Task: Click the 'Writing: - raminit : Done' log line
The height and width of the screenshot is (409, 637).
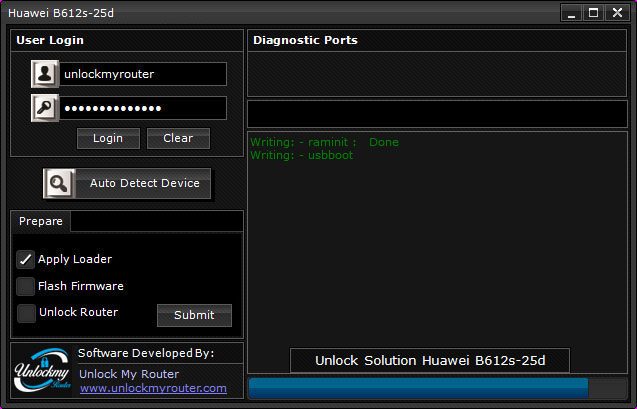Action: [x=324, y=142]
